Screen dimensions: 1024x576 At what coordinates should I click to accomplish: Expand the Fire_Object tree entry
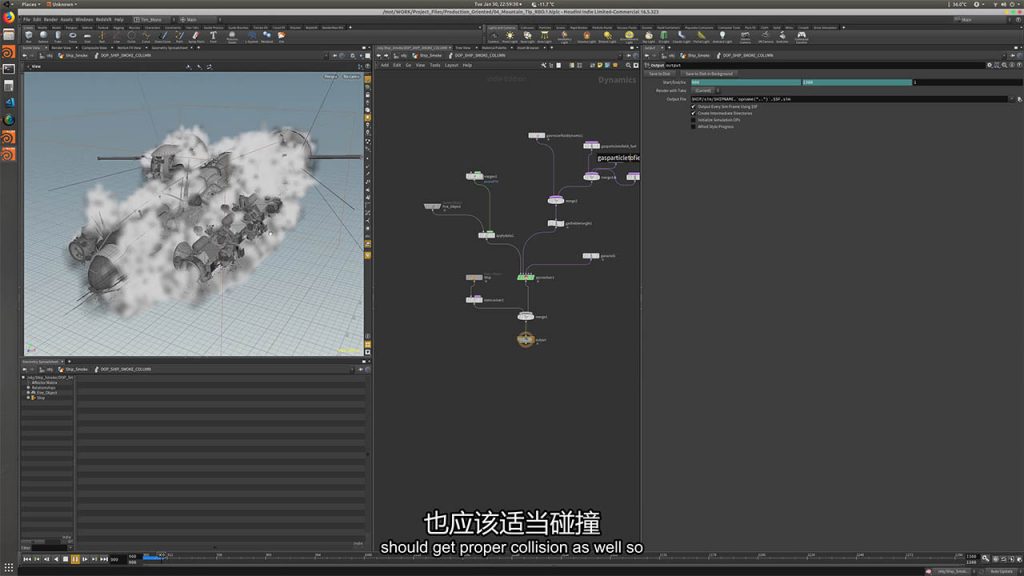(x=28, y=392)
